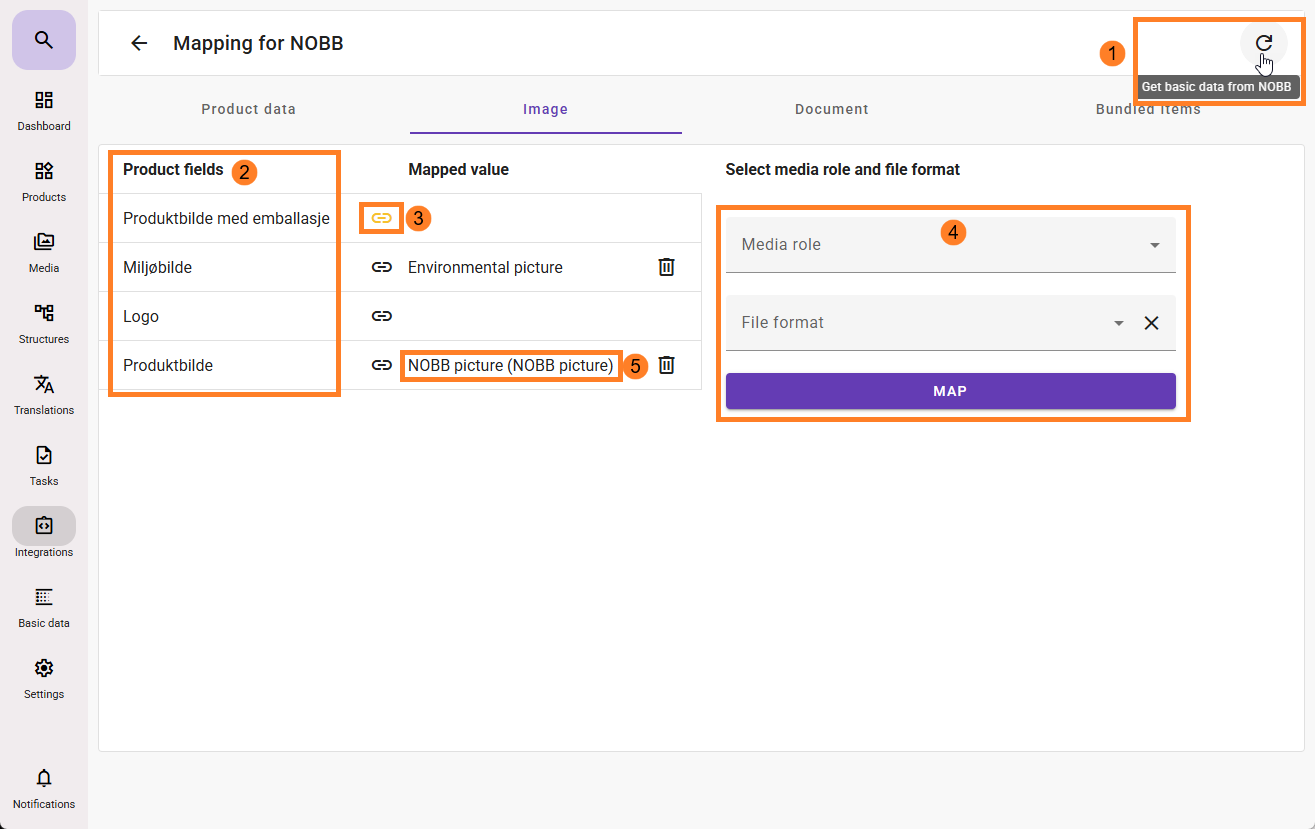Click the Product fields column header
The image size is (1315, 829).
coord(173,169)
